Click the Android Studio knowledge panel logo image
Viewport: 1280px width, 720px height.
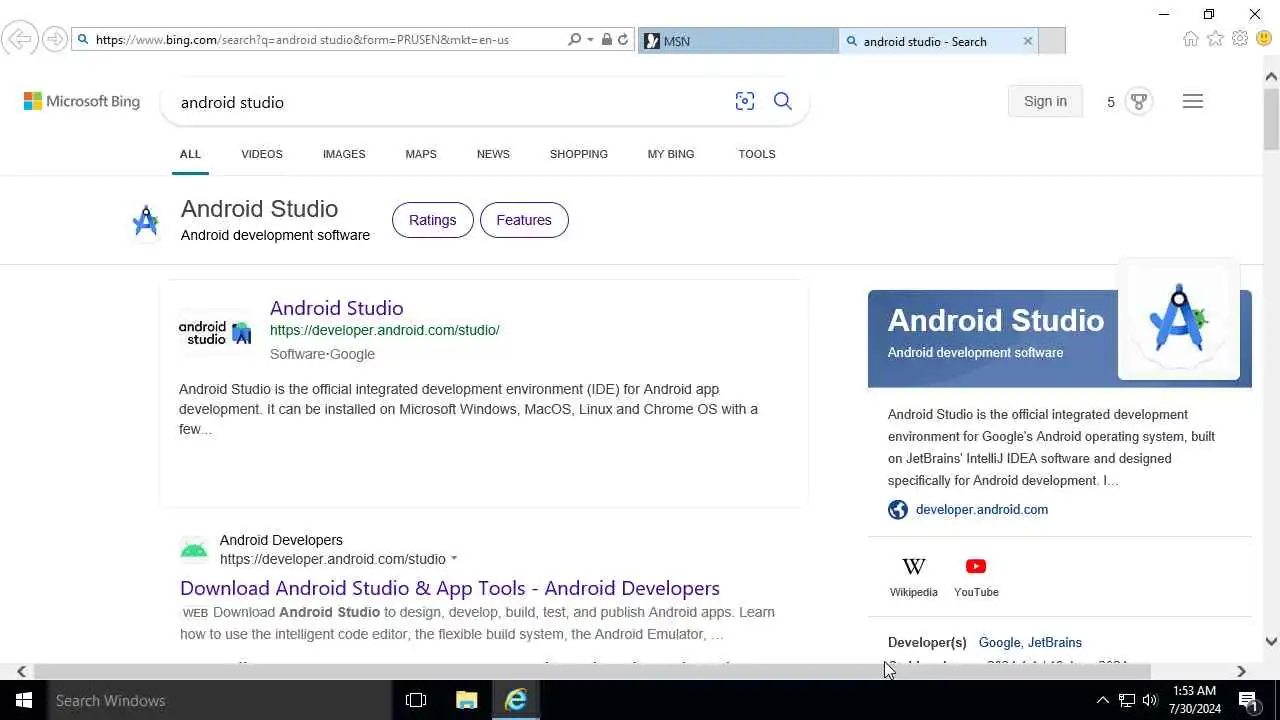click(x=1179, y=320)
